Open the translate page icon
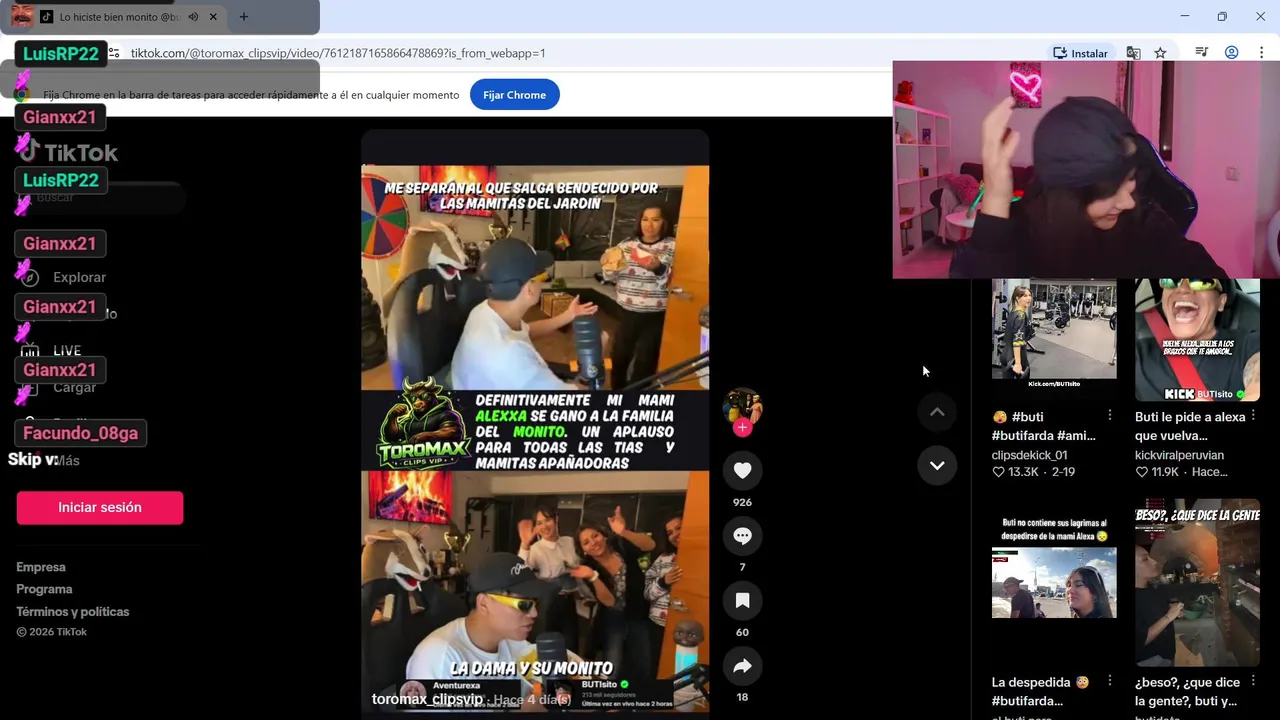Screen dimensions: 1280x720 1133,53
